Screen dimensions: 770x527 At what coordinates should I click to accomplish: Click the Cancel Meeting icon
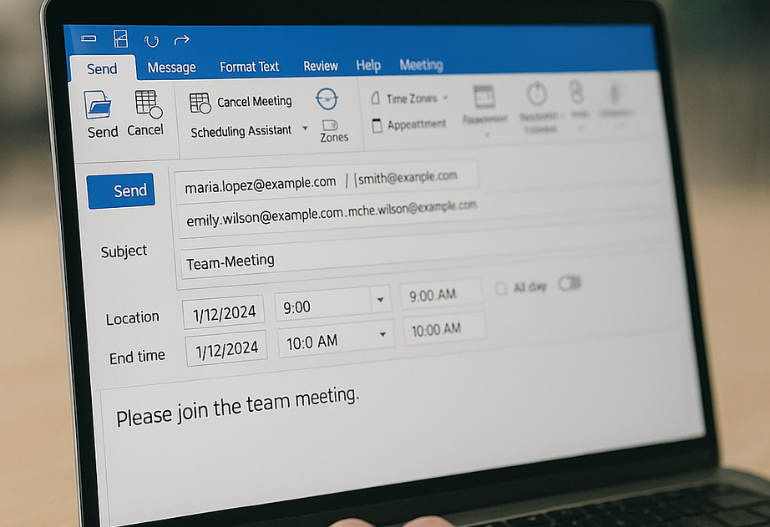pos(200,102)
